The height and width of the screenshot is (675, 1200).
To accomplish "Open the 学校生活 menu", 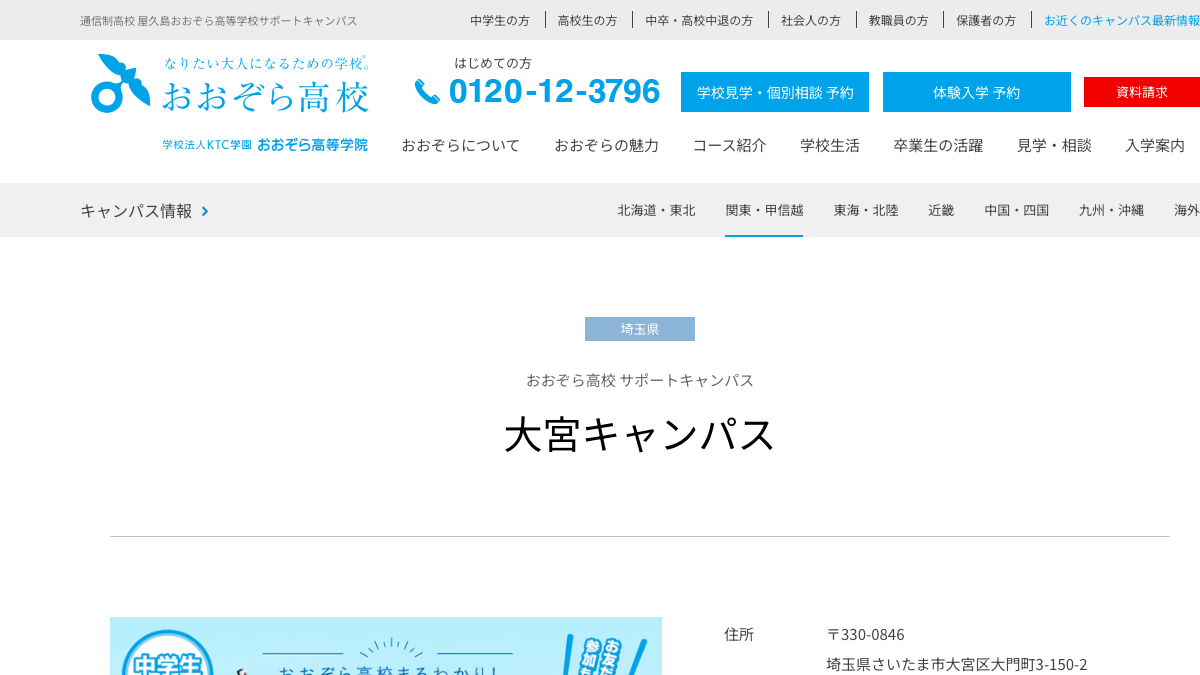I will click(830, 145).
